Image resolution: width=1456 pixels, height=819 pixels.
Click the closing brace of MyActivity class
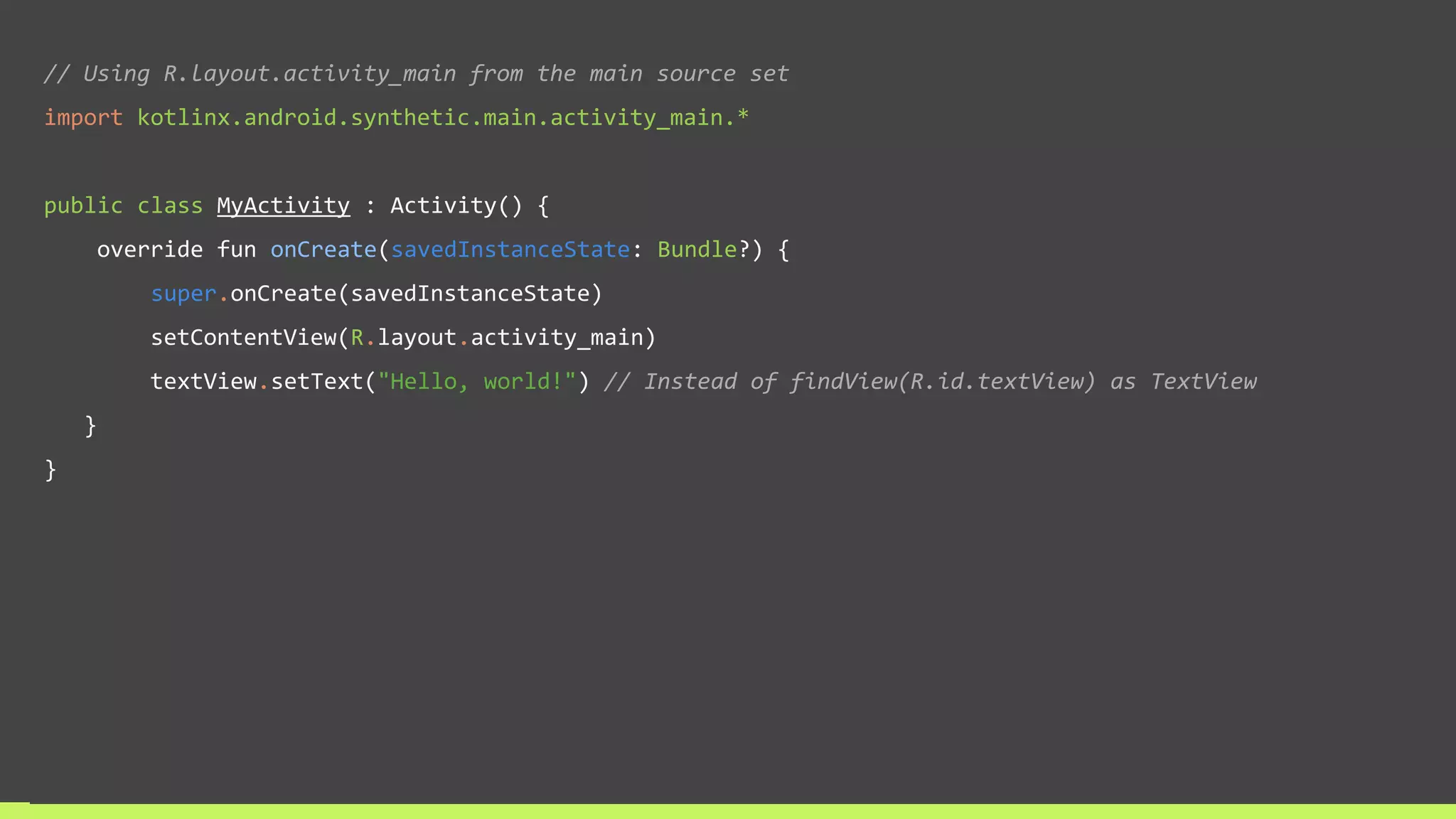click(50, 471)
